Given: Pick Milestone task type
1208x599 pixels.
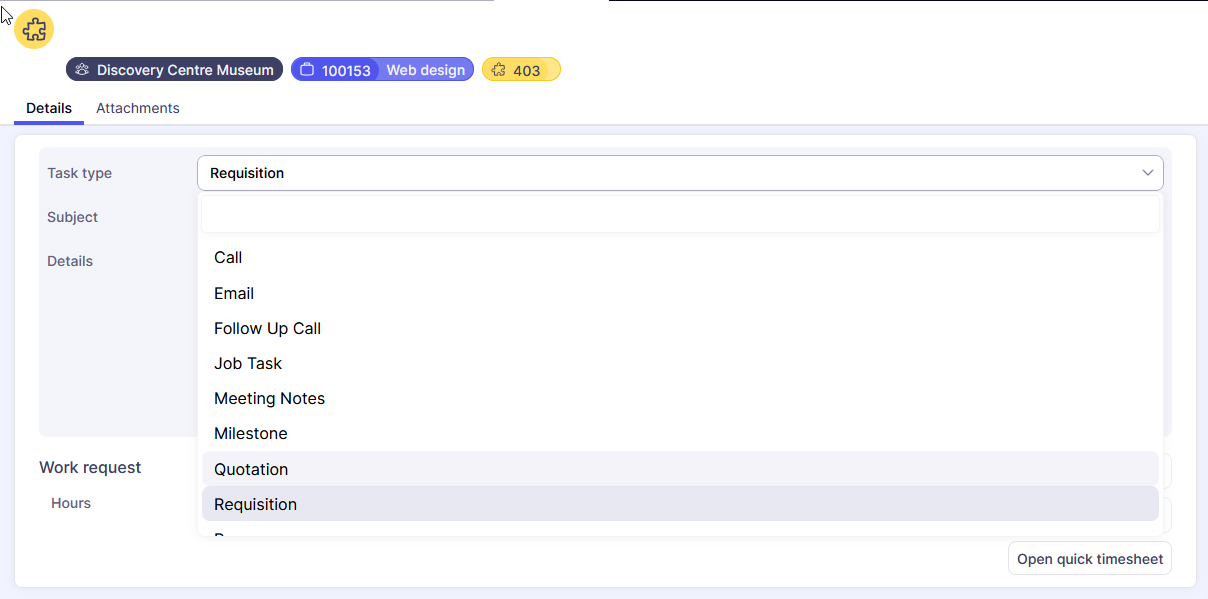Looking at the screenshot, I should 250,433.
